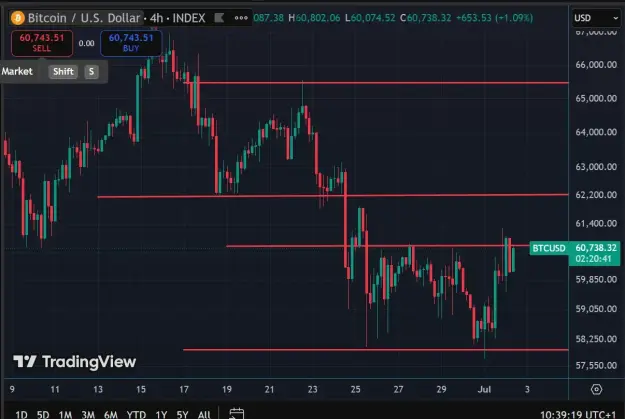Click the 4h interval label
Screen dimensions: 625x419
pyautogui.click(x=156, y=18)
